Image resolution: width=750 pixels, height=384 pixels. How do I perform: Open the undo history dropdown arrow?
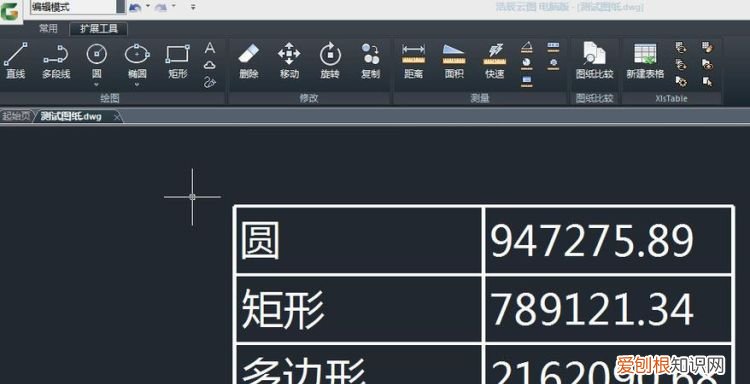(x=148, y=7)
